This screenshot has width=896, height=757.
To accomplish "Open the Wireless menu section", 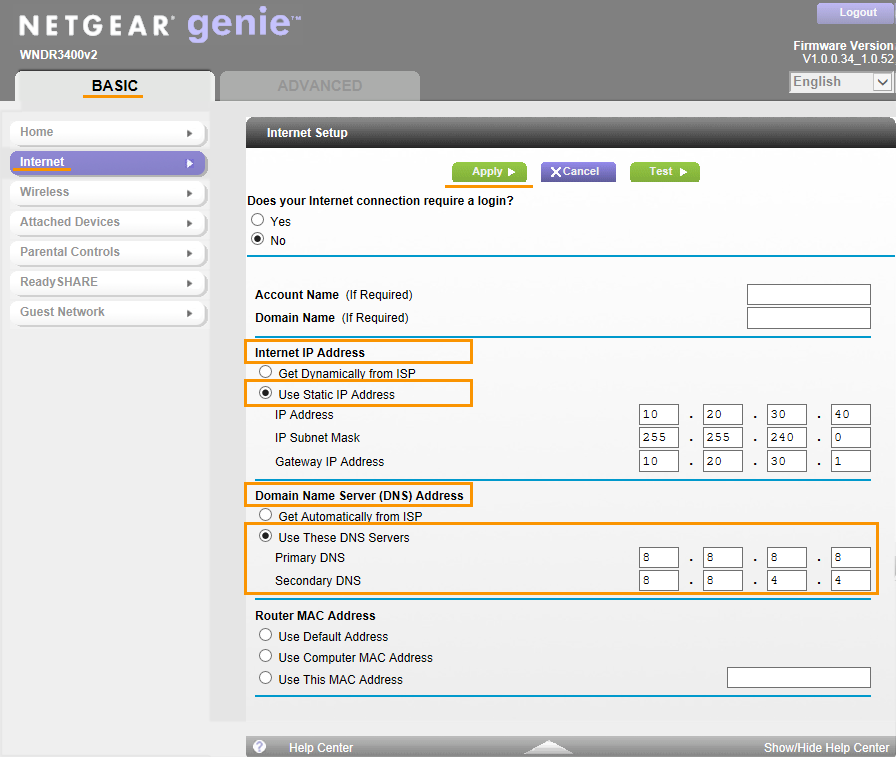I will [107, 193].
